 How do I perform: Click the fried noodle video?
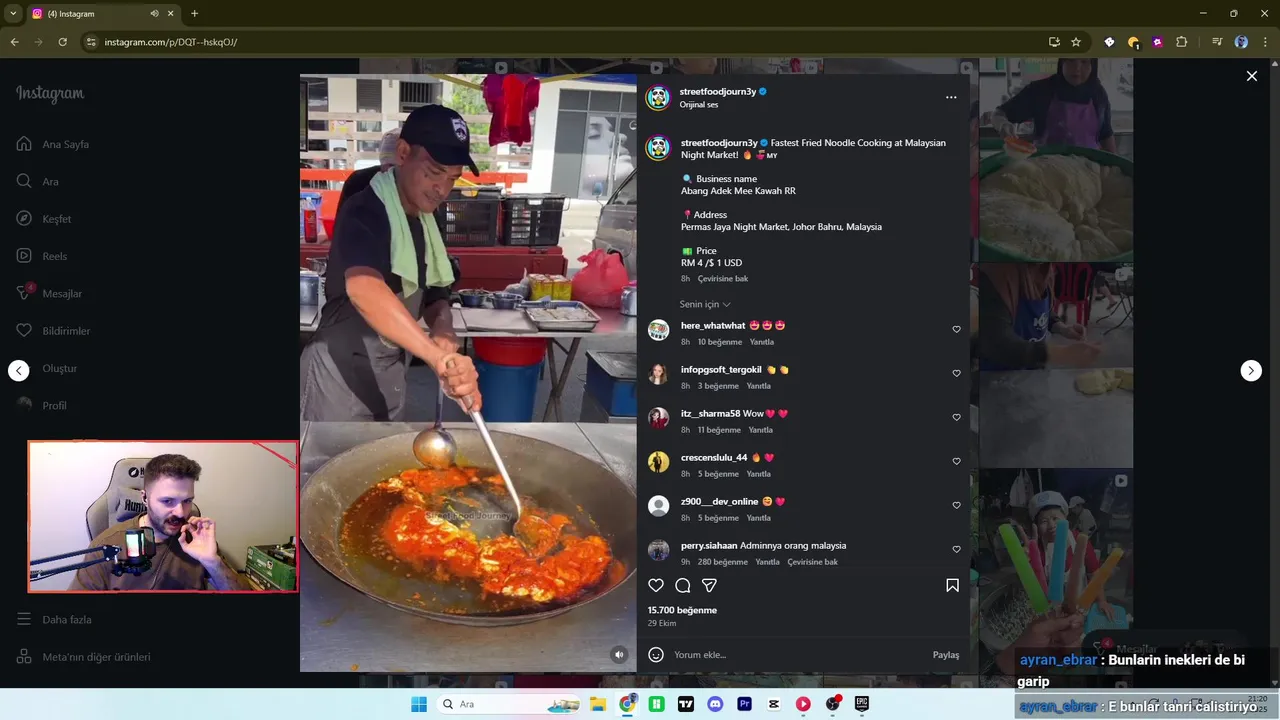coord(468,372)
